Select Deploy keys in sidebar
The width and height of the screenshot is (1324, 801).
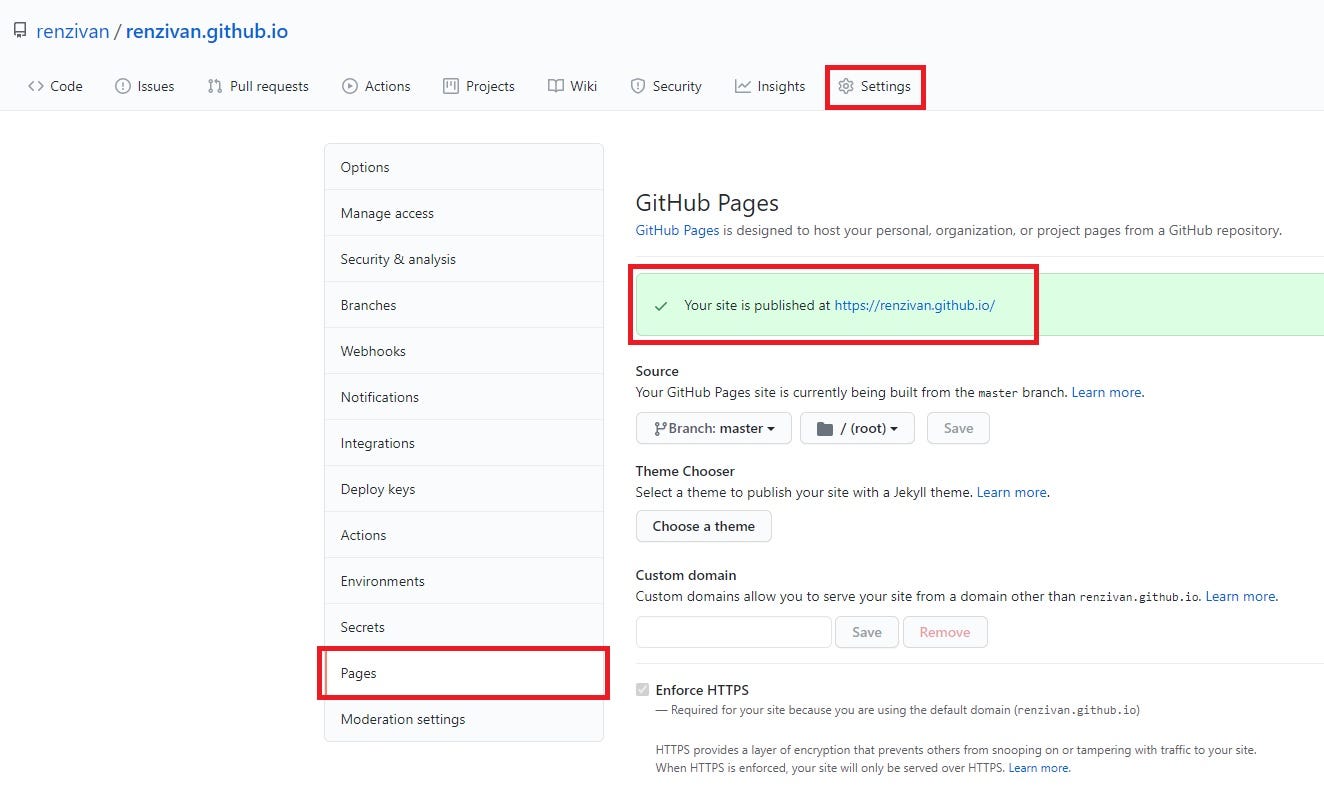click(464, 489)
